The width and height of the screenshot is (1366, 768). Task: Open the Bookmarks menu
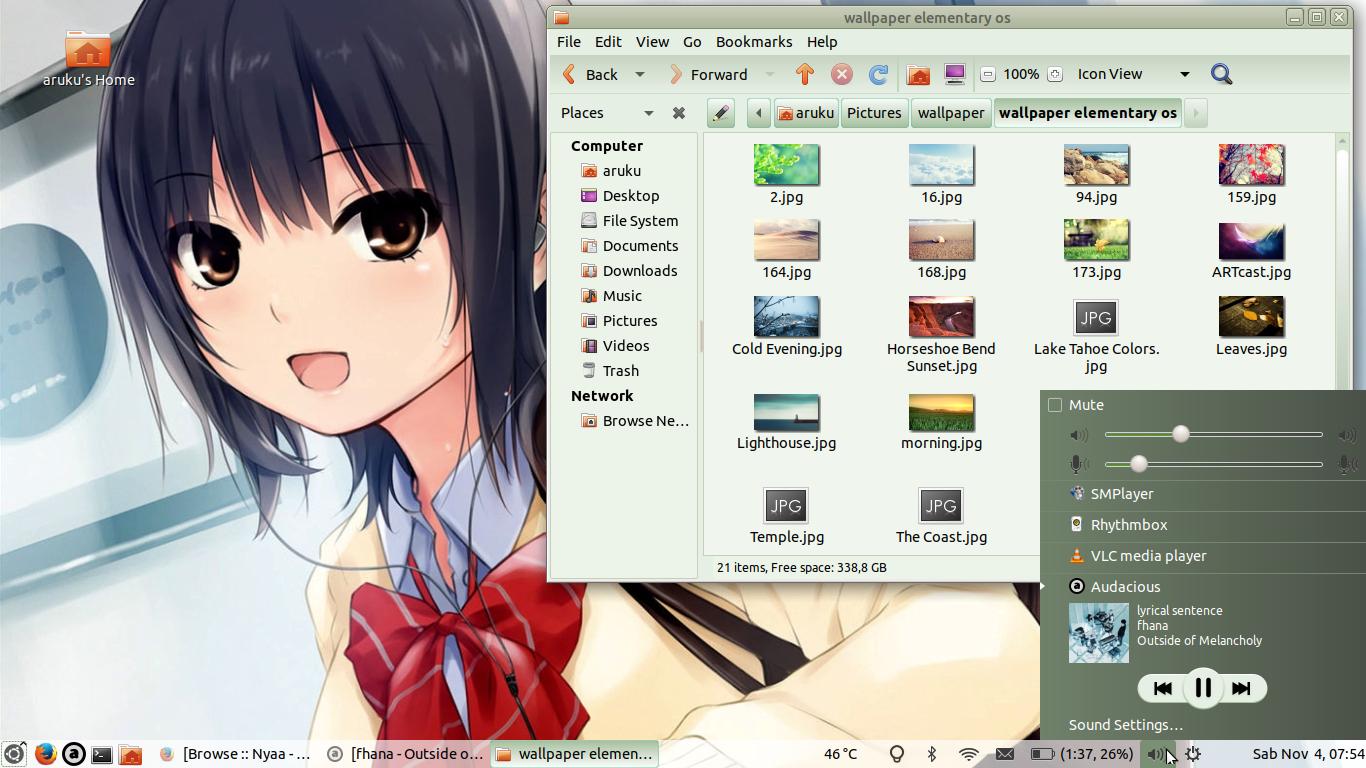[x=754, y=42]
